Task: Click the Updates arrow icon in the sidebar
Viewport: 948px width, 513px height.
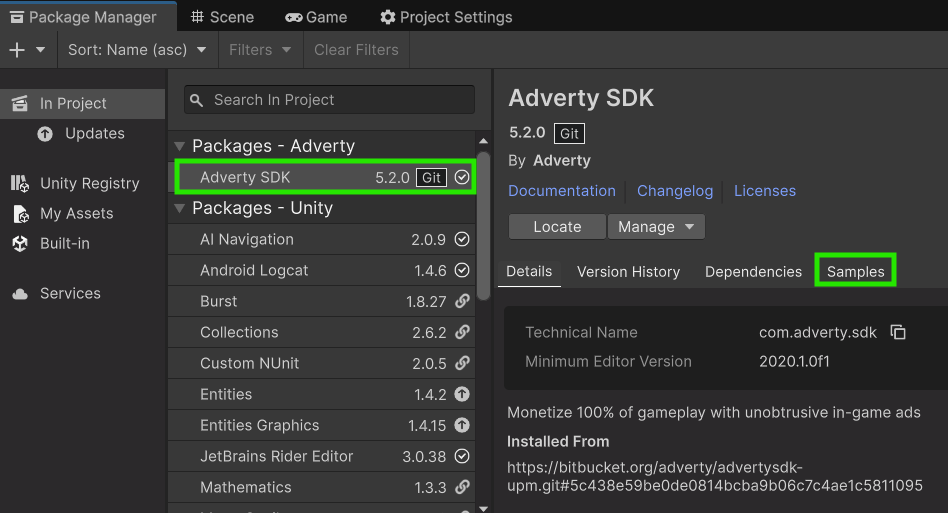Action: coord(45,134)
